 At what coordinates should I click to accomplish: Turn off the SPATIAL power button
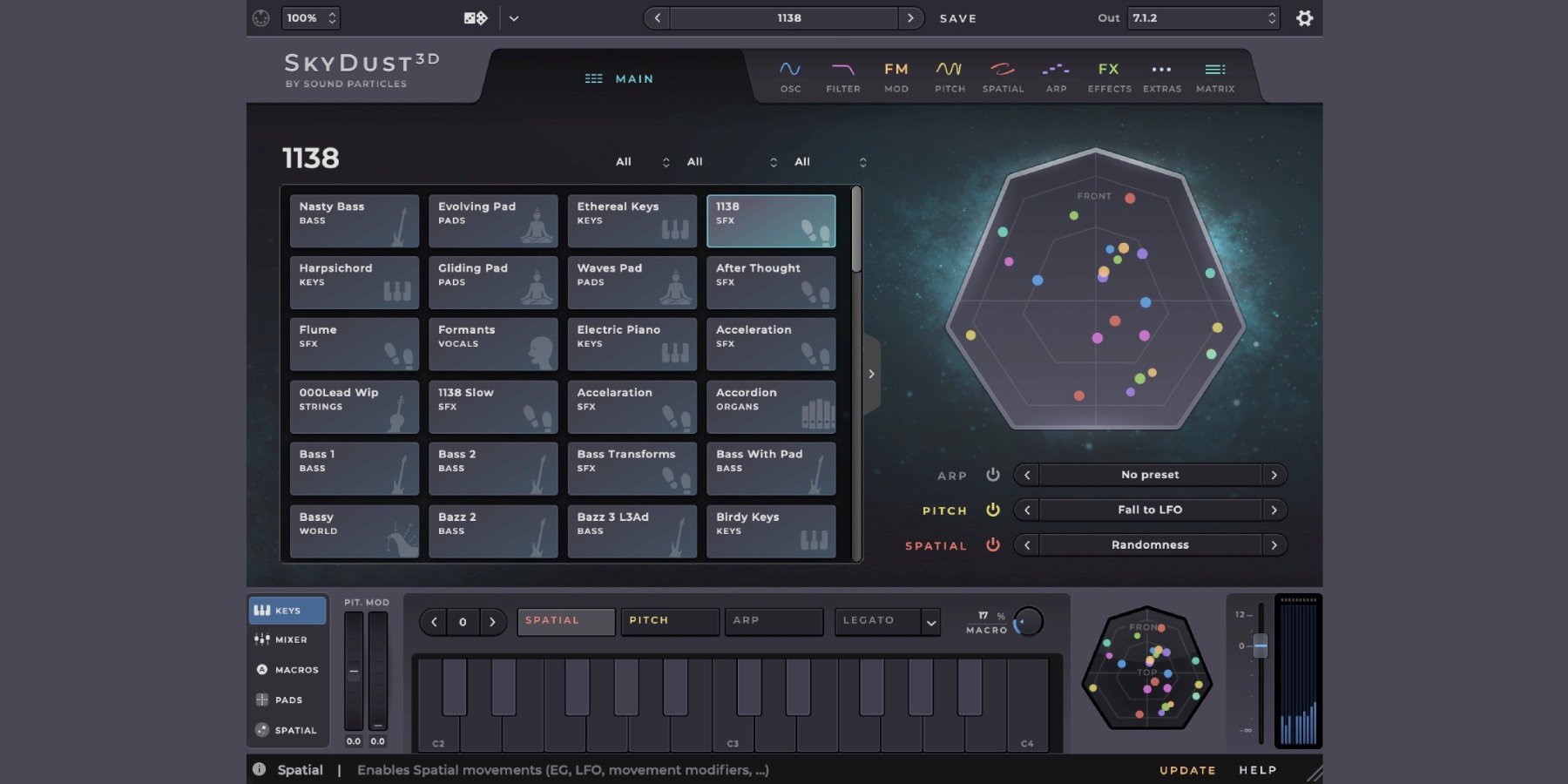click(992, 544)
